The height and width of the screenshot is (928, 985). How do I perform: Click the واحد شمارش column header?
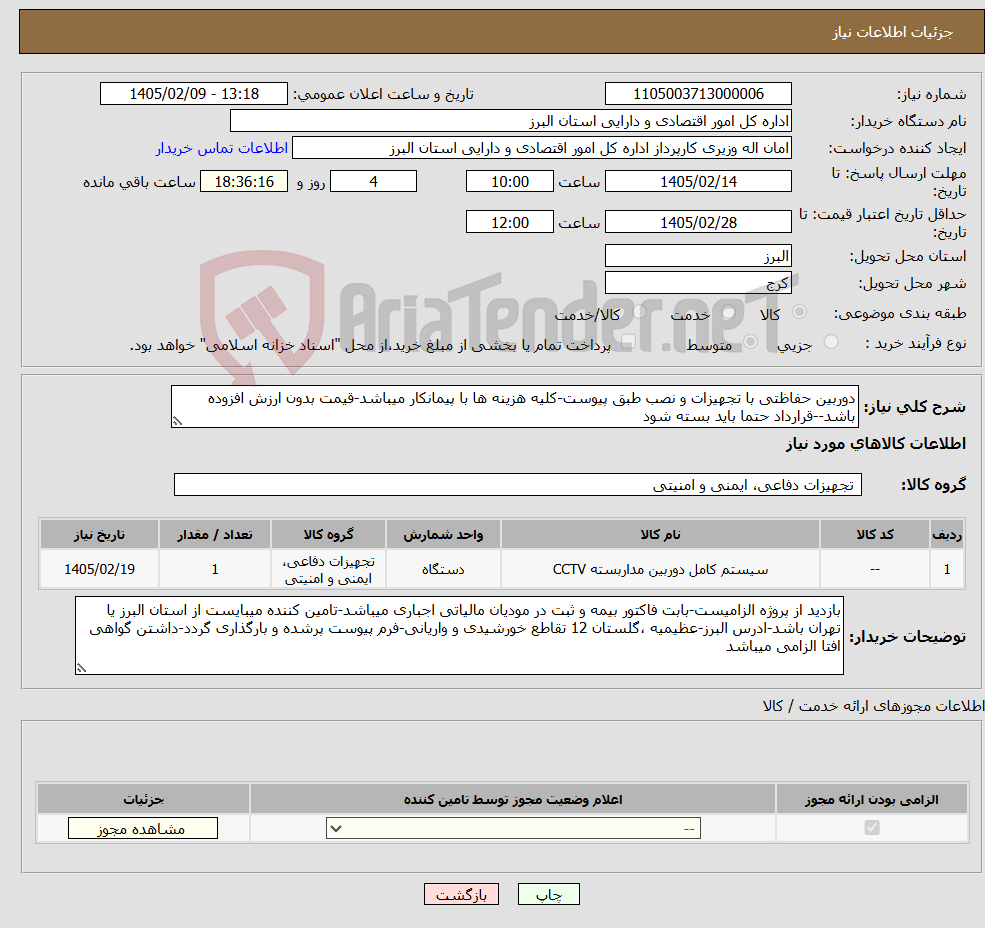pos(443,535)
